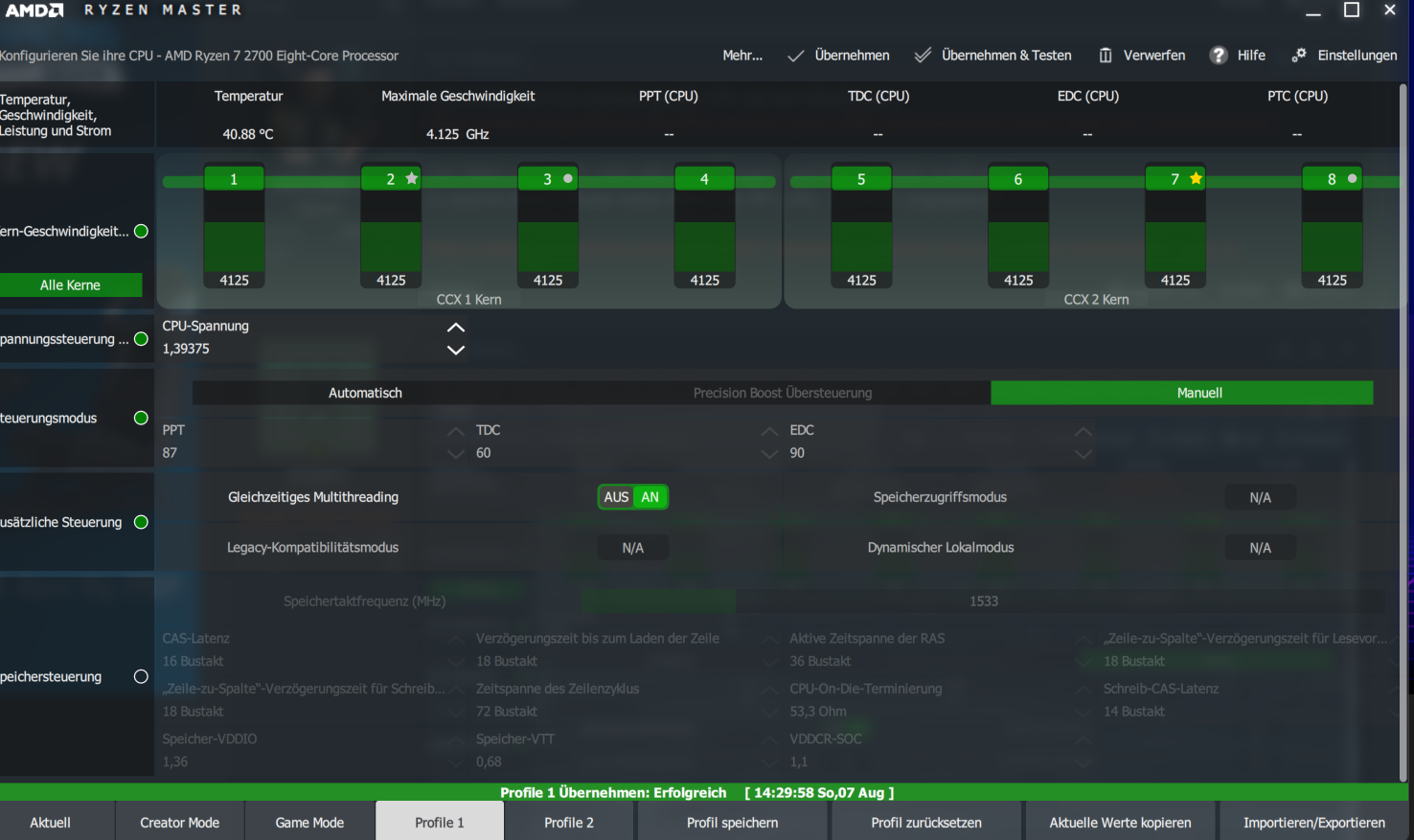The width and height of the screenshot is (1414, 840).
Task: Switch Multithreading to AN
Action: pos(650,497)
